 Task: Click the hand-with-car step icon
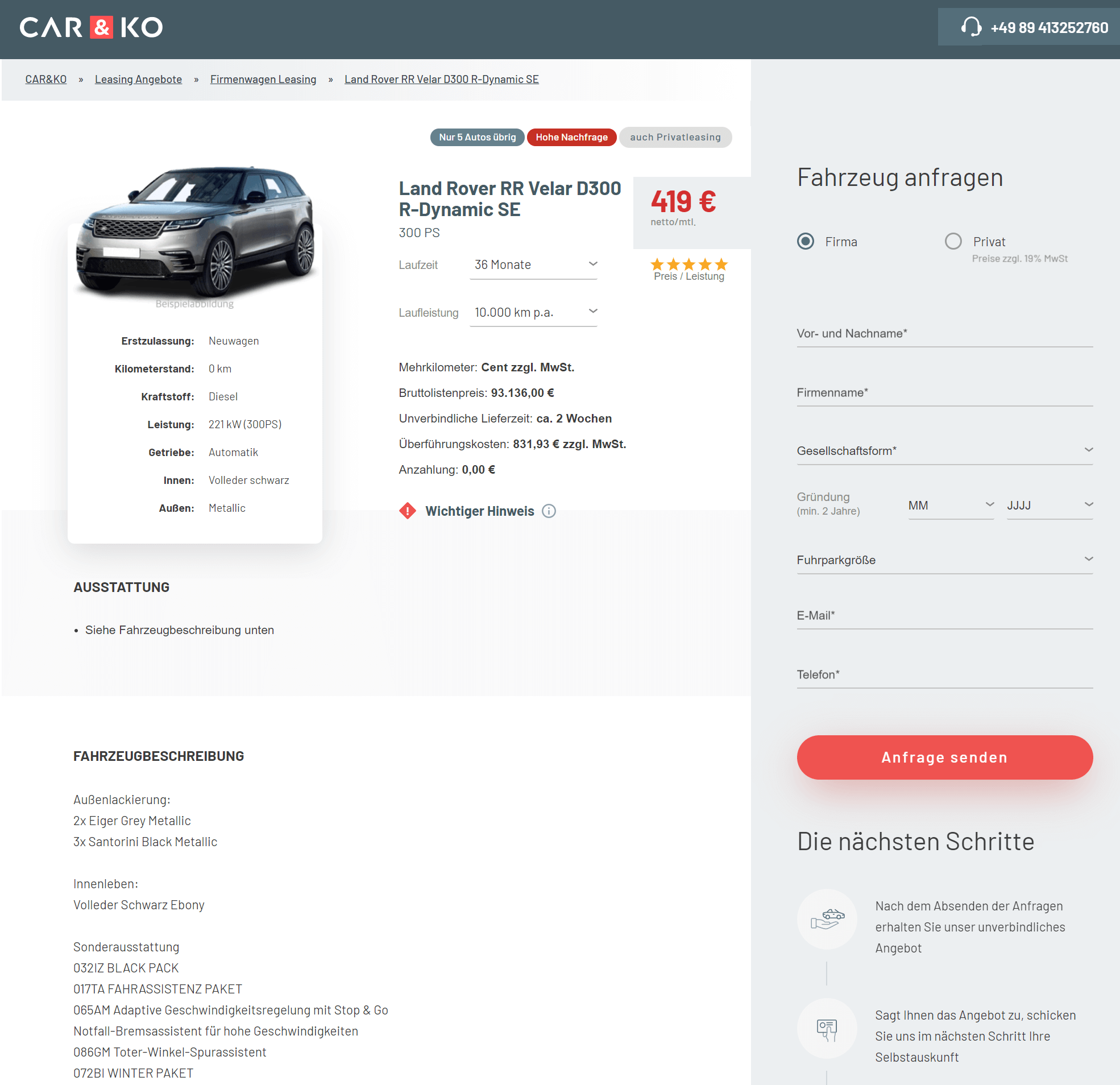pos(827,918)
